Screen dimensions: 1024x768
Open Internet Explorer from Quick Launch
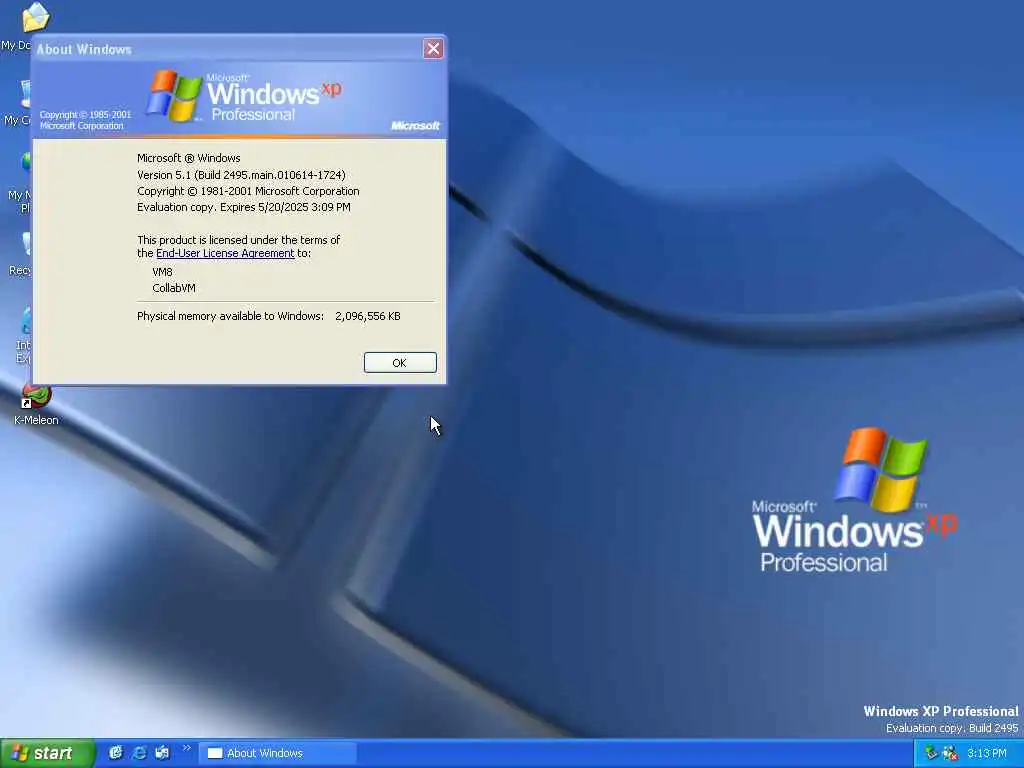(139, 753)
